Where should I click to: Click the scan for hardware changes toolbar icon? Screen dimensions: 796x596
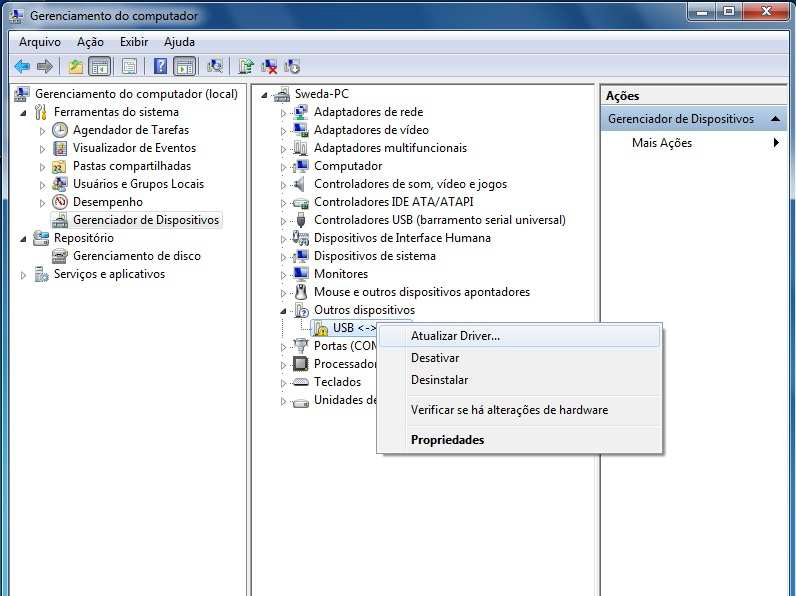click(x=214, y=66)
